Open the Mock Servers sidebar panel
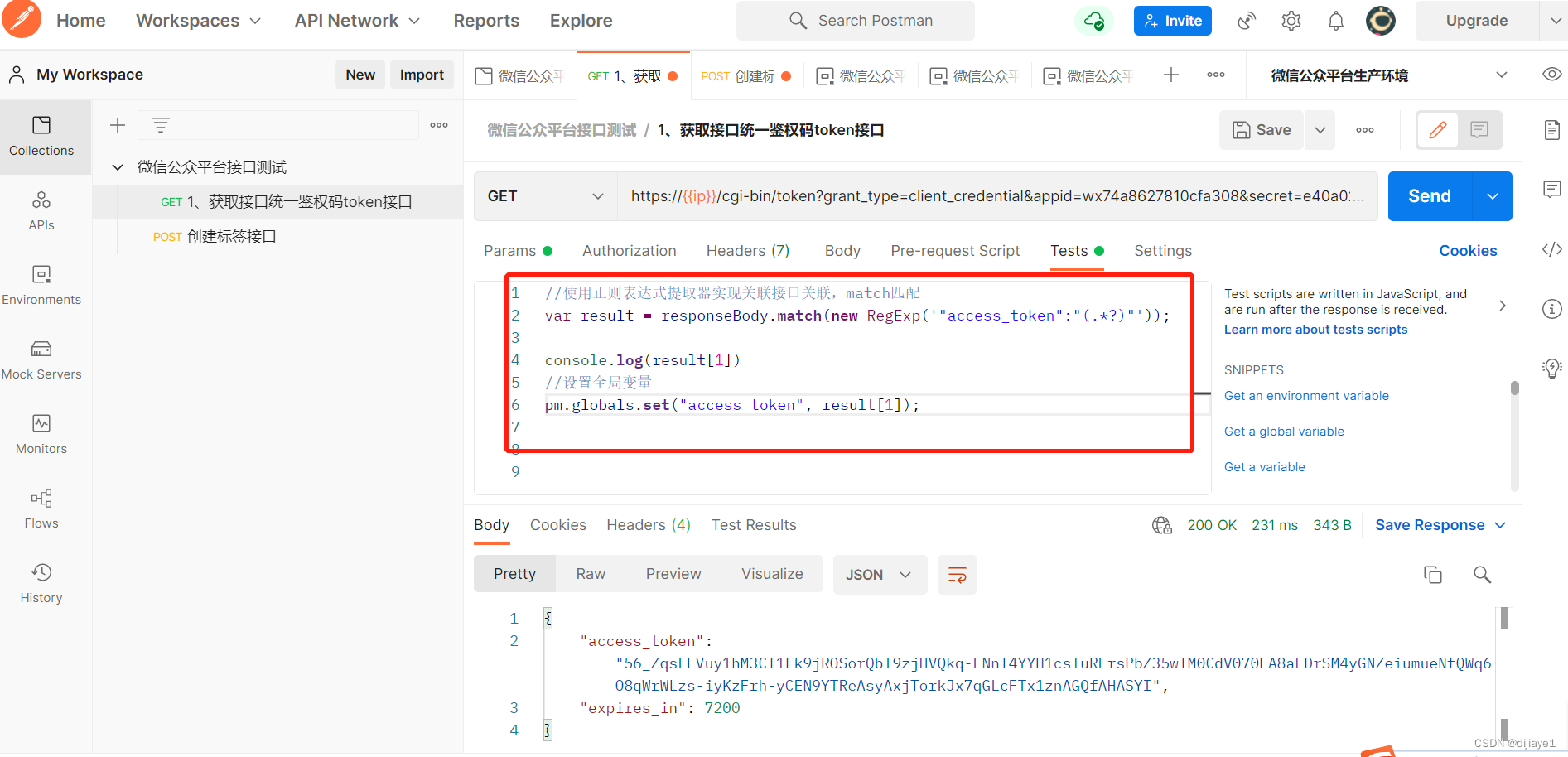Viewport: 1568px width, 757px height. point(41,360)
